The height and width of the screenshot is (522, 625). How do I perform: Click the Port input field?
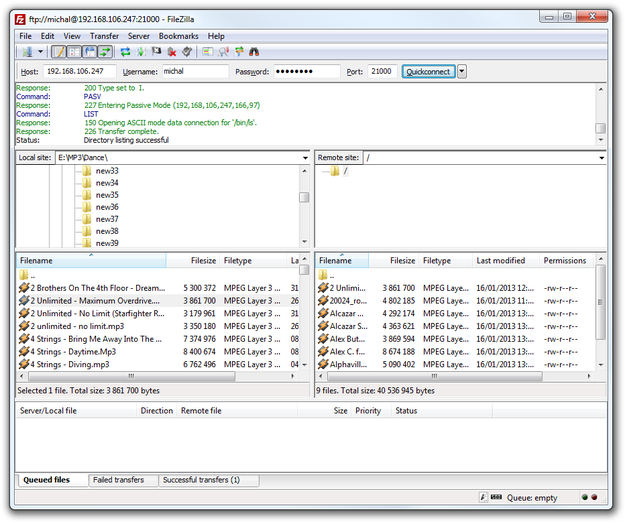coord(382,71)
